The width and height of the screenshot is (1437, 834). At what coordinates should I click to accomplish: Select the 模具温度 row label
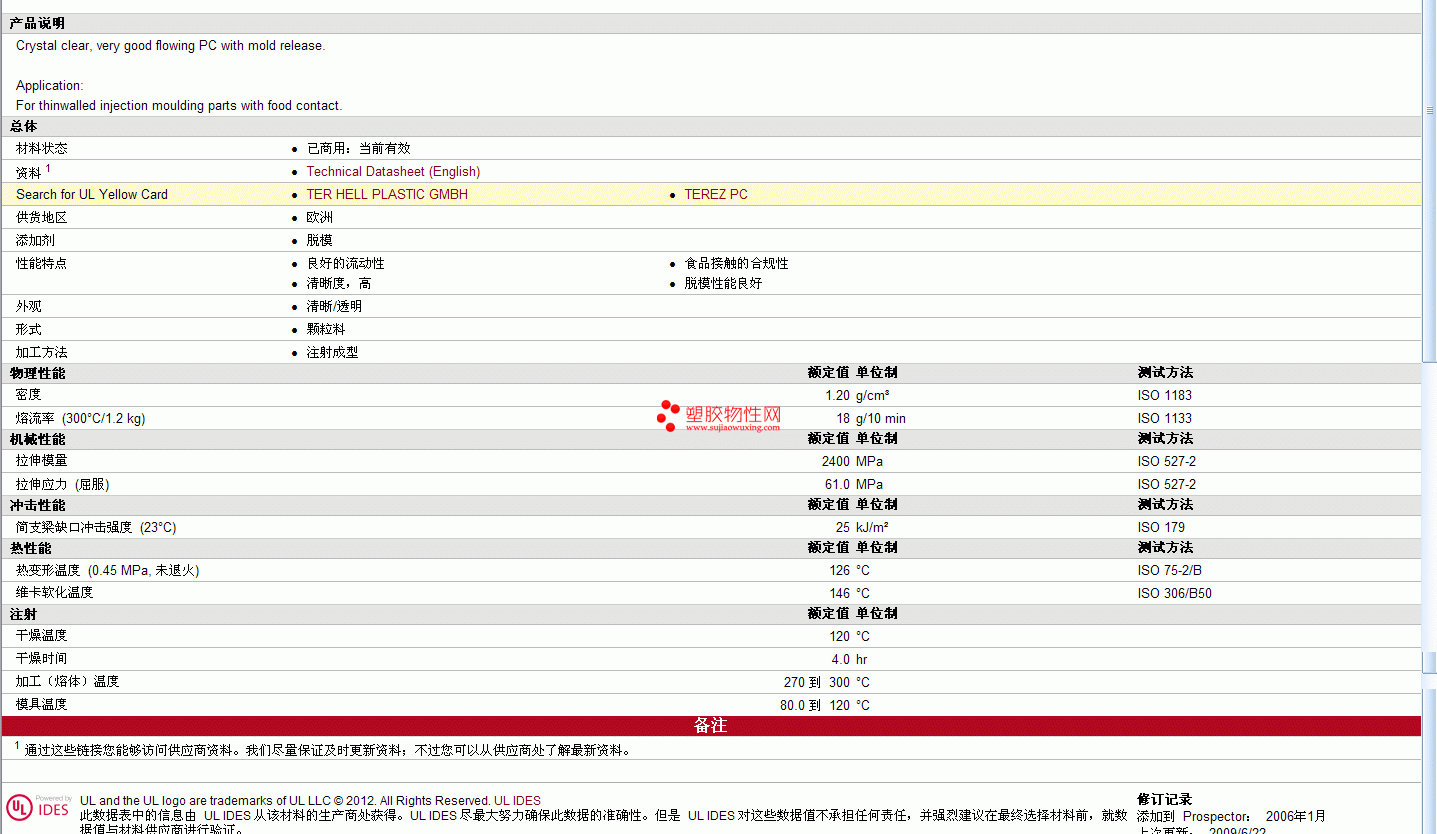tap(42, 705)
